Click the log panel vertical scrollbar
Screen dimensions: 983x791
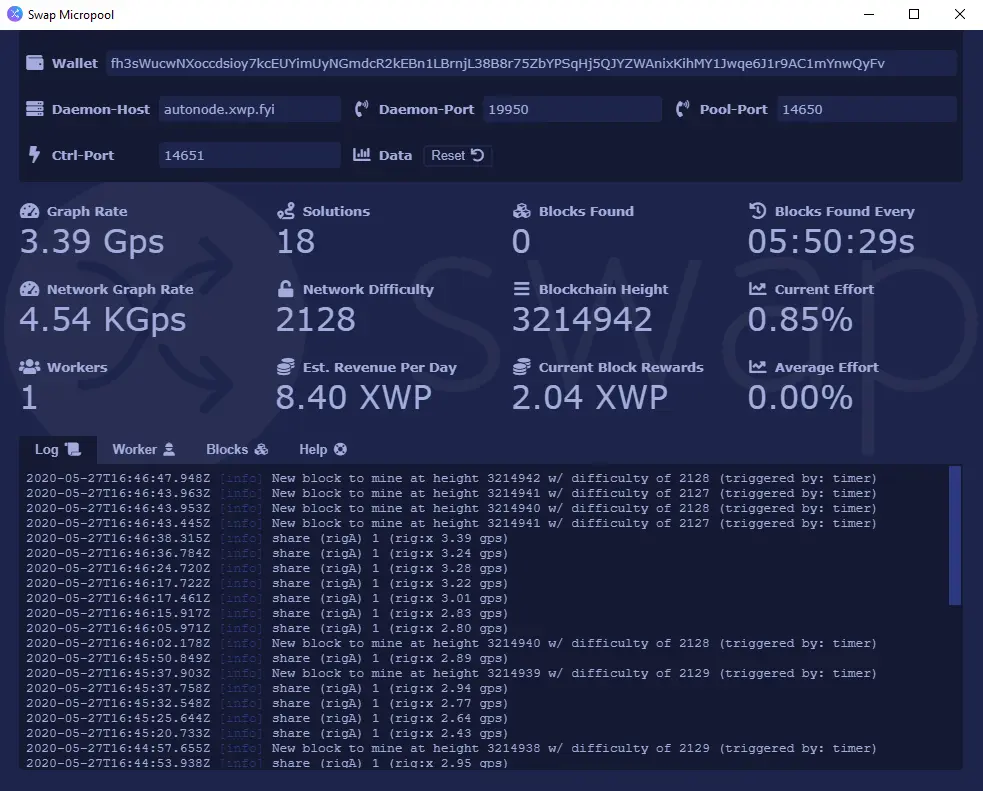pyautogui.click(x=954, y=535)
